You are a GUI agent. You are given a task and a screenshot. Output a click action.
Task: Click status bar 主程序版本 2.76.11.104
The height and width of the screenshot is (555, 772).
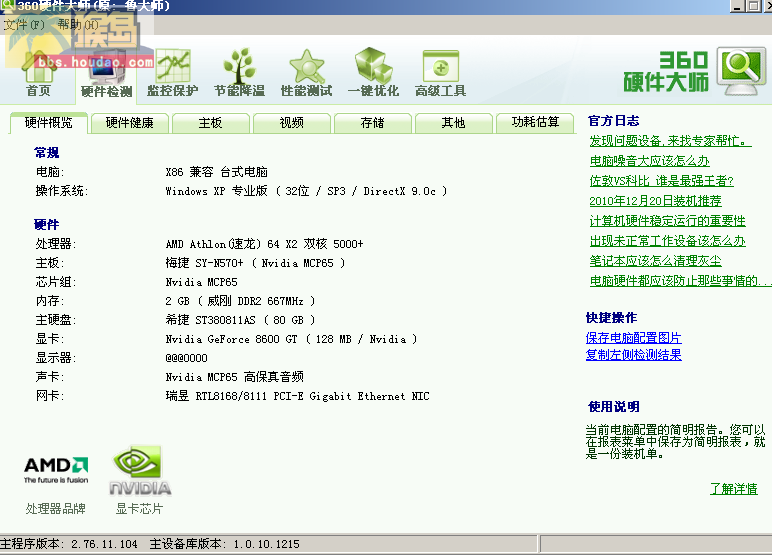click(x=69, y=544)
